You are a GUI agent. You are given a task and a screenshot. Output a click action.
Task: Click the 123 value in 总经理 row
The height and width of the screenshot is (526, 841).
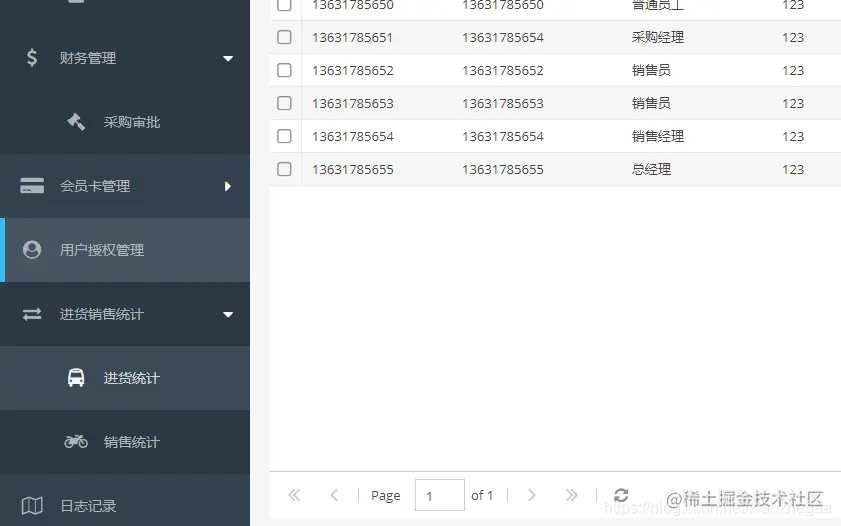coord(793,169)
